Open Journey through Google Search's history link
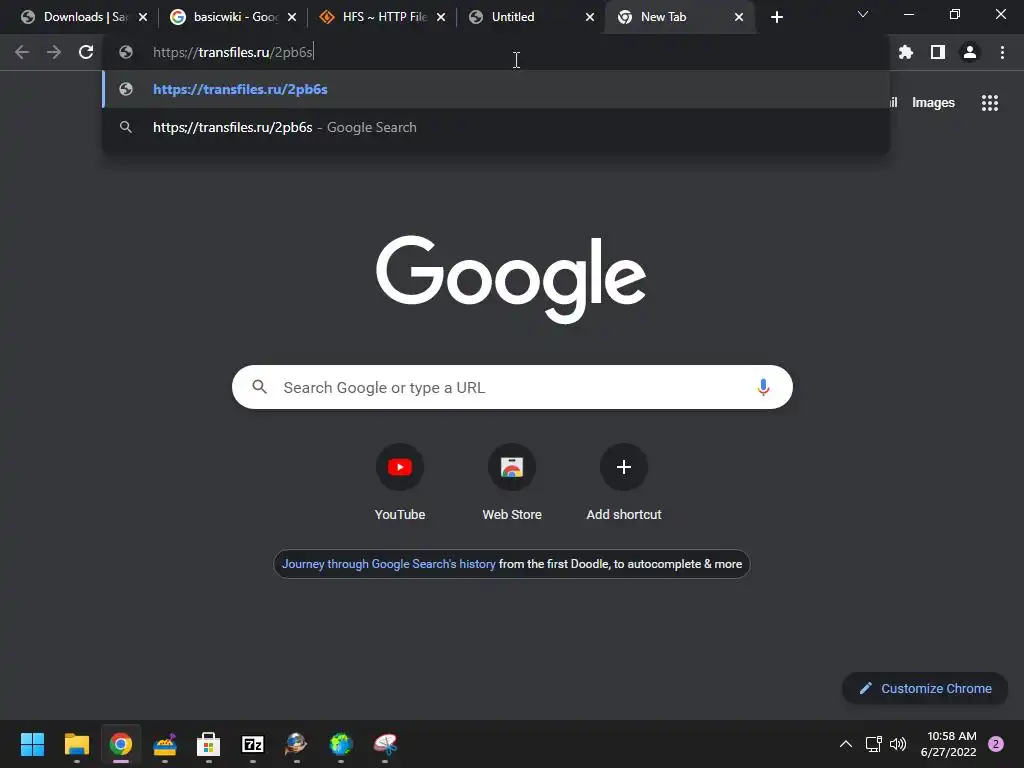 [x=389, y=564]
